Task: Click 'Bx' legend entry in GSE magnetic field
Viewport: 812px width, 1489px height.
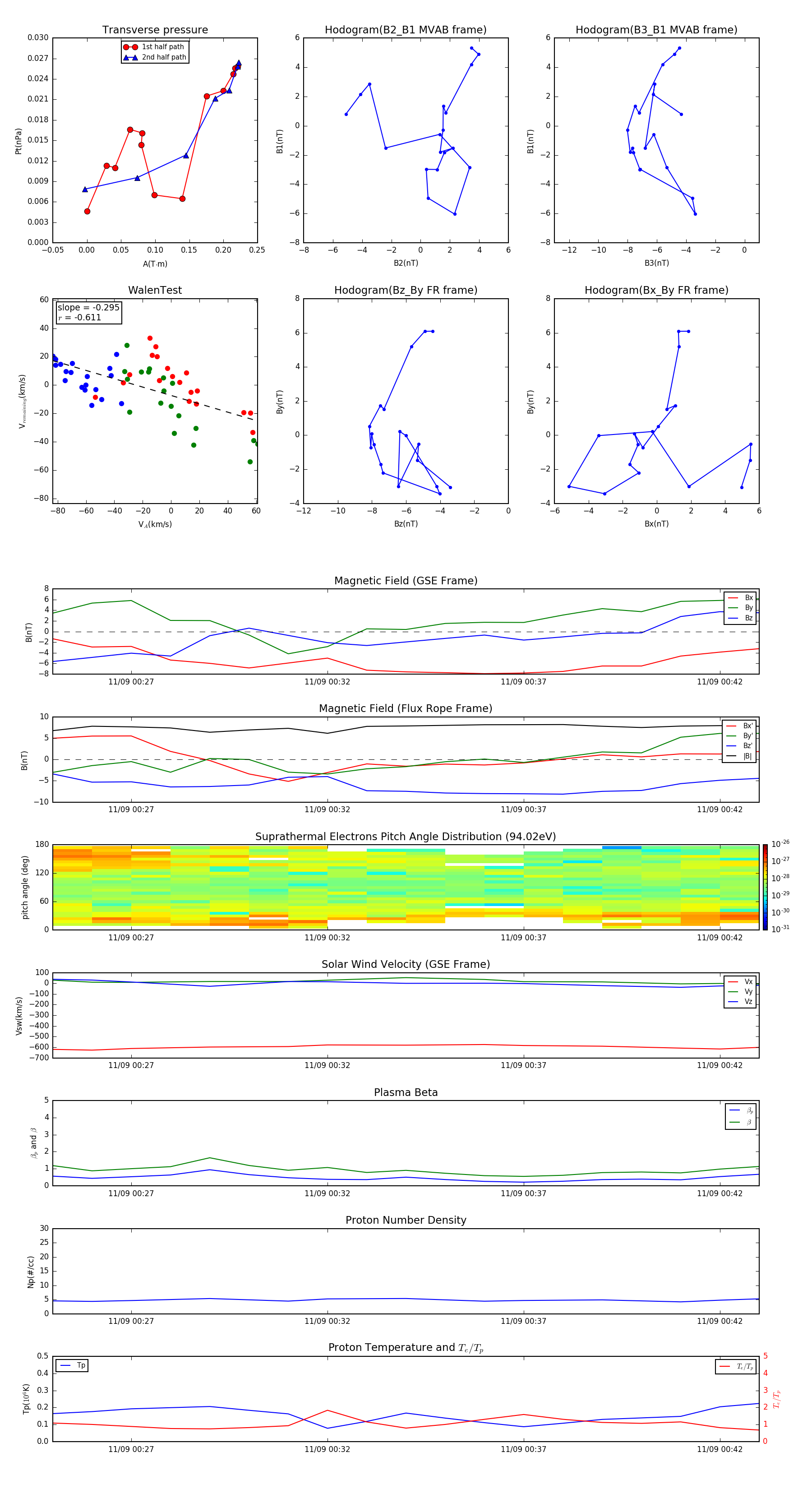Action: (x=741, y=598)
